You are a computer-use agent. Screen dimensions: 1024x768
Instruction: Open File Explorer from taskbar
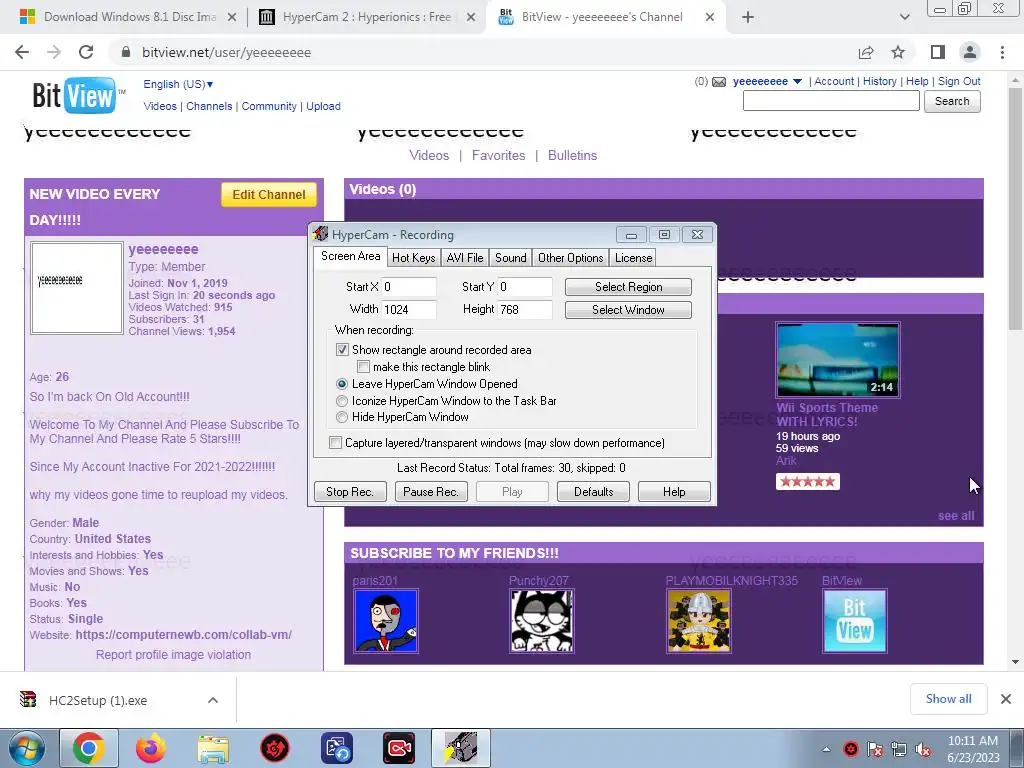click(213, 749)
